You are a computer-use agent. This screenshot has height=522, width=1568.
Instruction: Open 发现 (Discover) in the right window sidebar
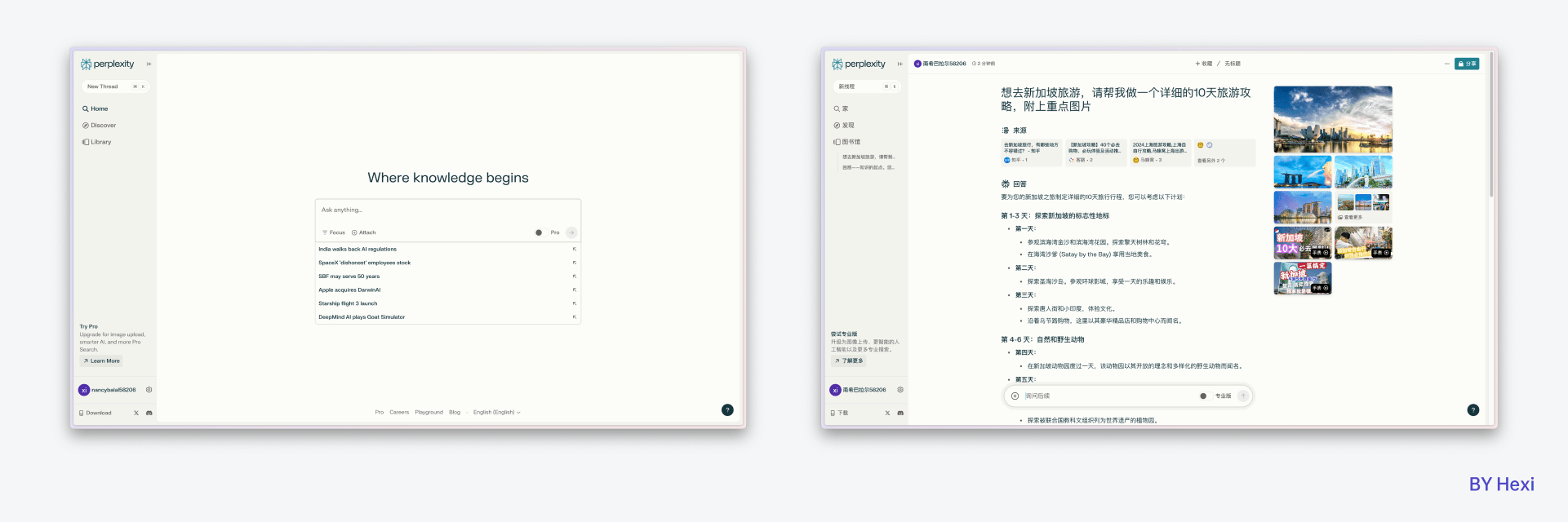pyautogui.click(x=844, y=126)
